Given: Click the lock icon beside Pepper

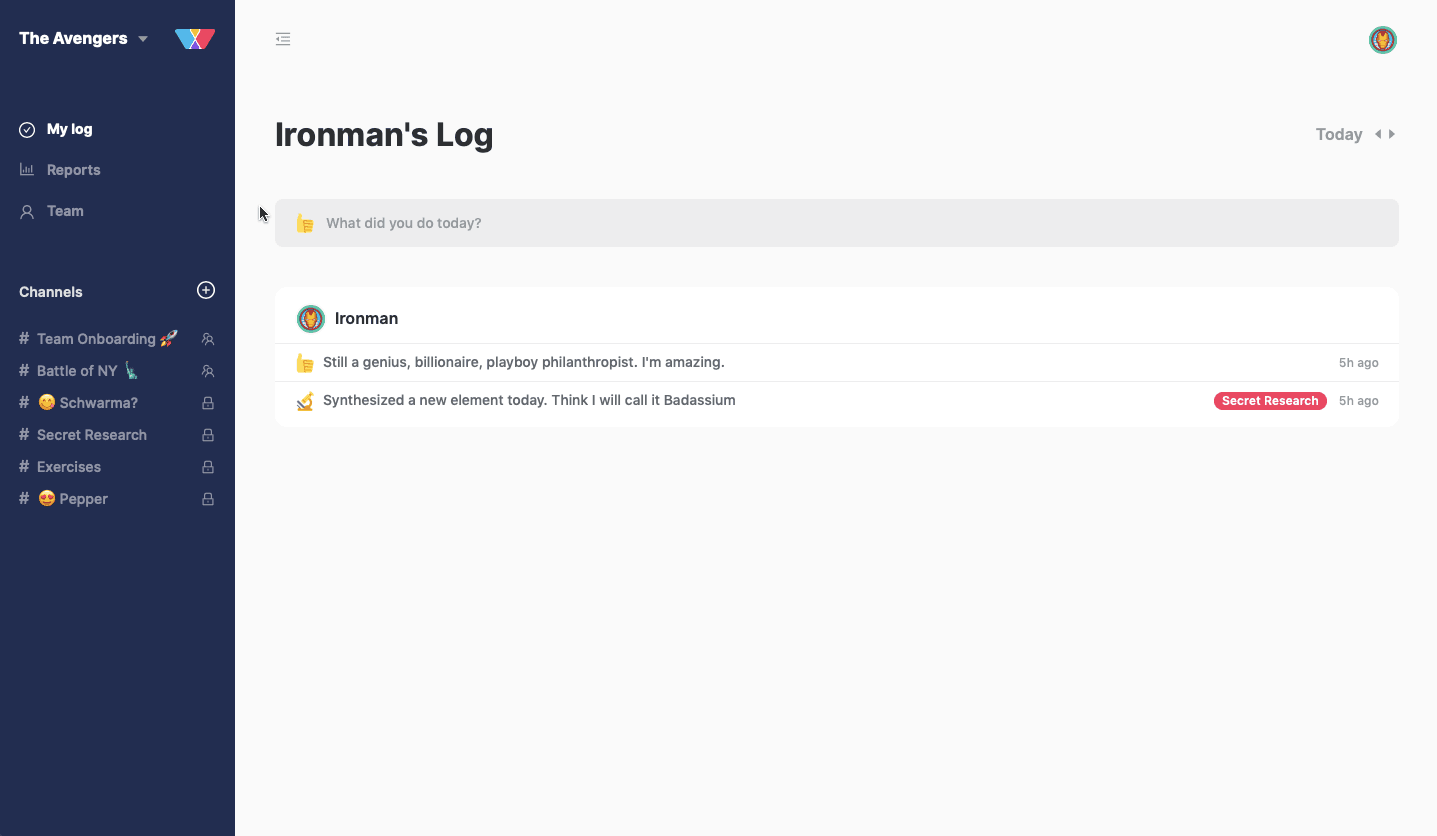Looking at the screenshot, I should (x=208, y=499).
